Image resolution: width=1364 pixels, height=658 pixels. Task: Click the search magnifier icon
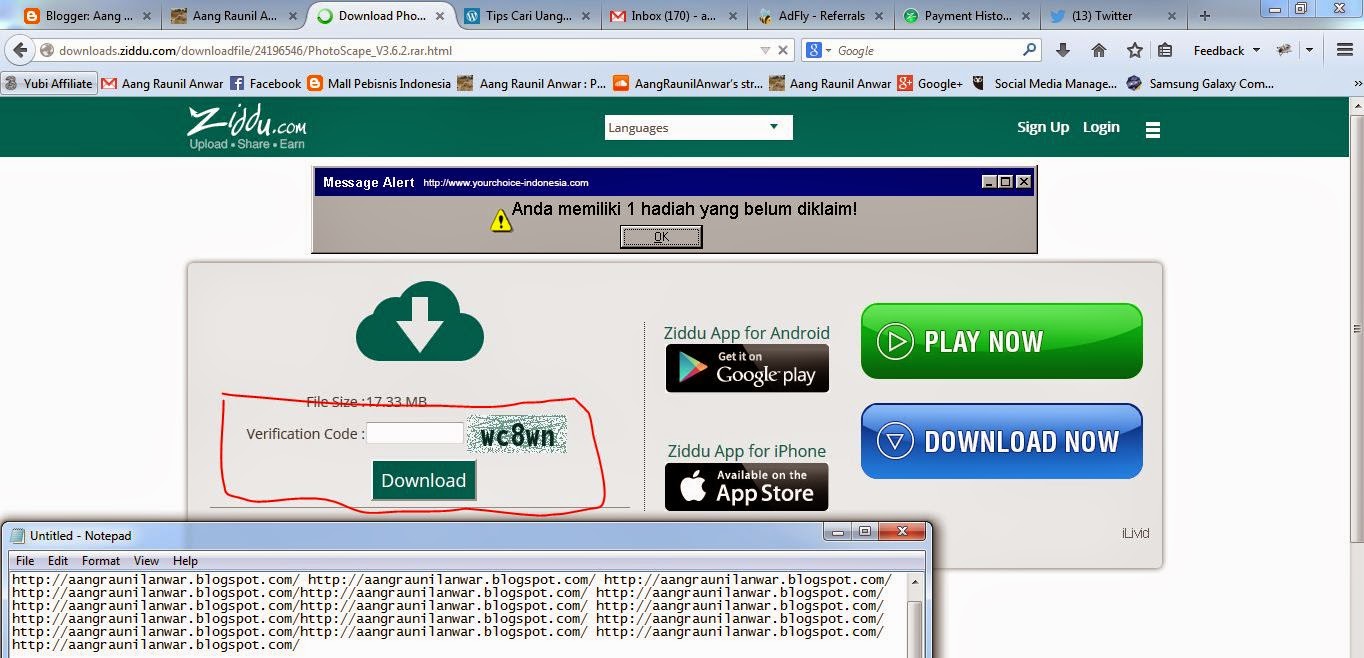[1029, 50]
